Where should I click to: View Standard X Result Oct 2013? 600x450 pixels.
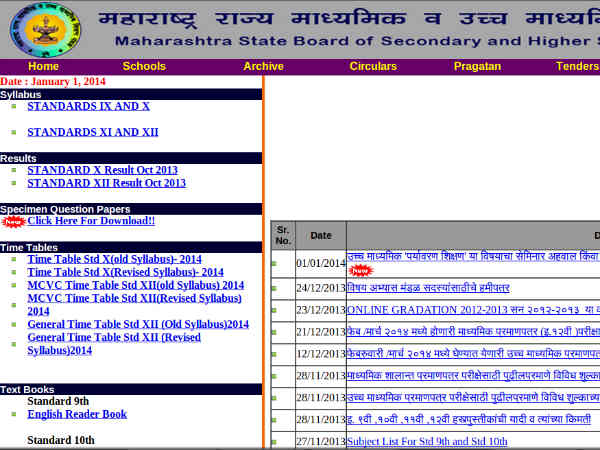102,170
